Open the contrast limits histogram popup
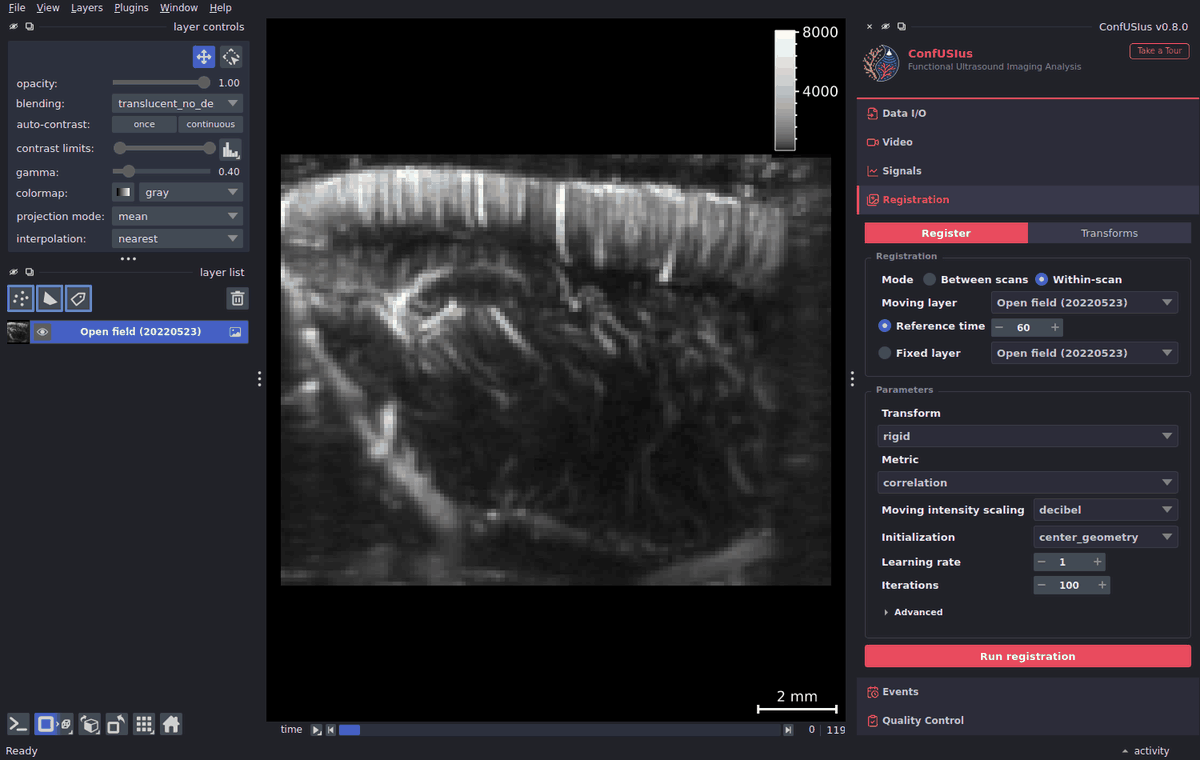Image resolution: width=1200 pixels, height=760 pixels. 231,149
